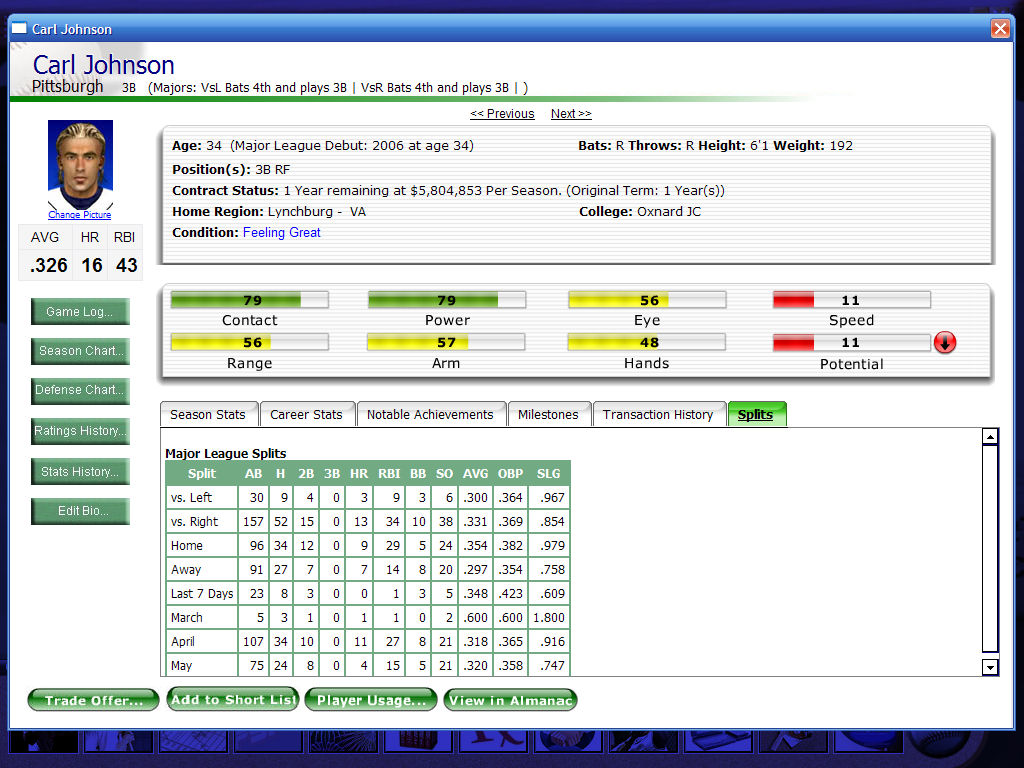Image resolution: width=1024 pixels, height=768 pixels.
Task: Click the Hands rating bar showing 48
Action: click(647, 342)
